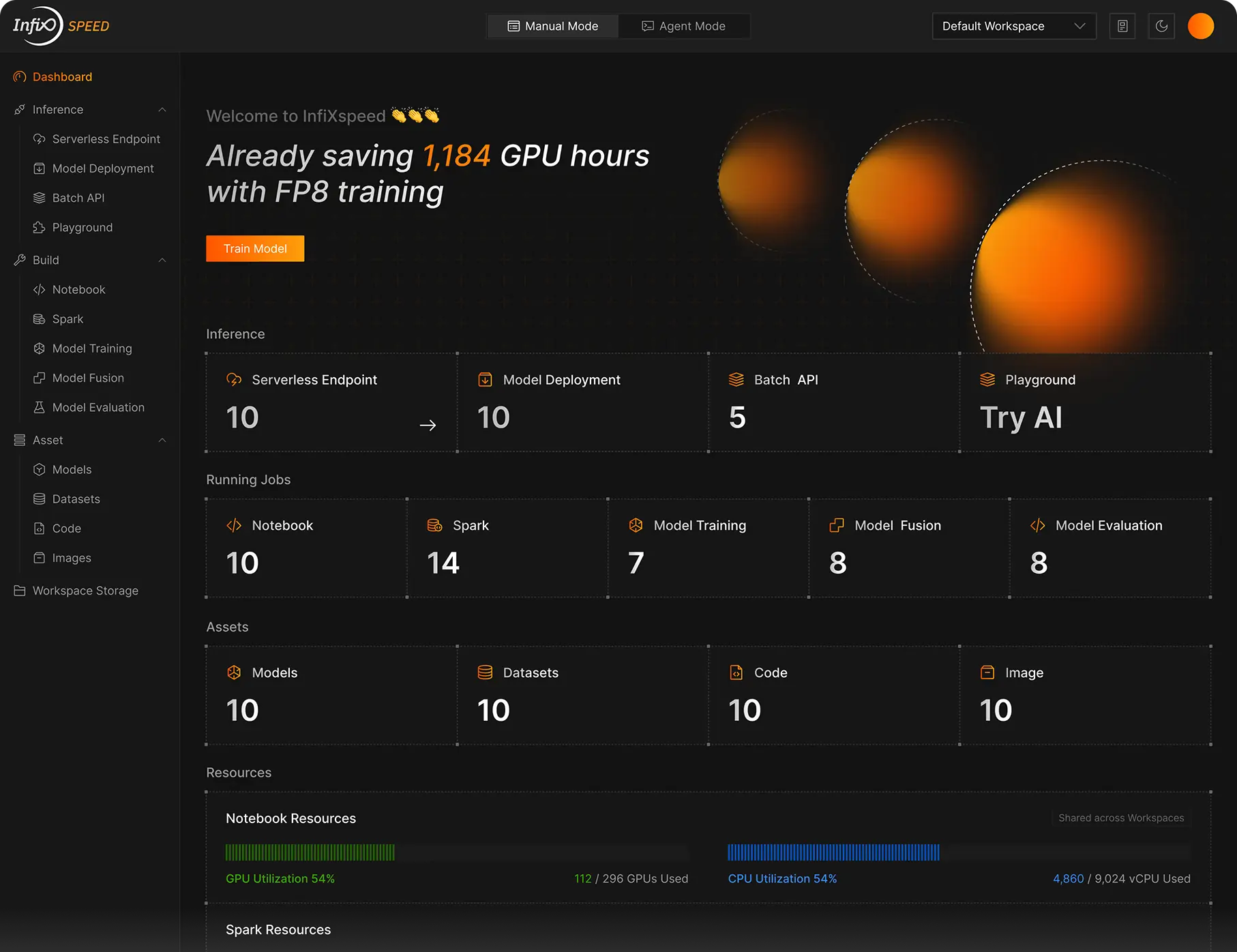Click the Model Fusion count 8

coord(838,563)
